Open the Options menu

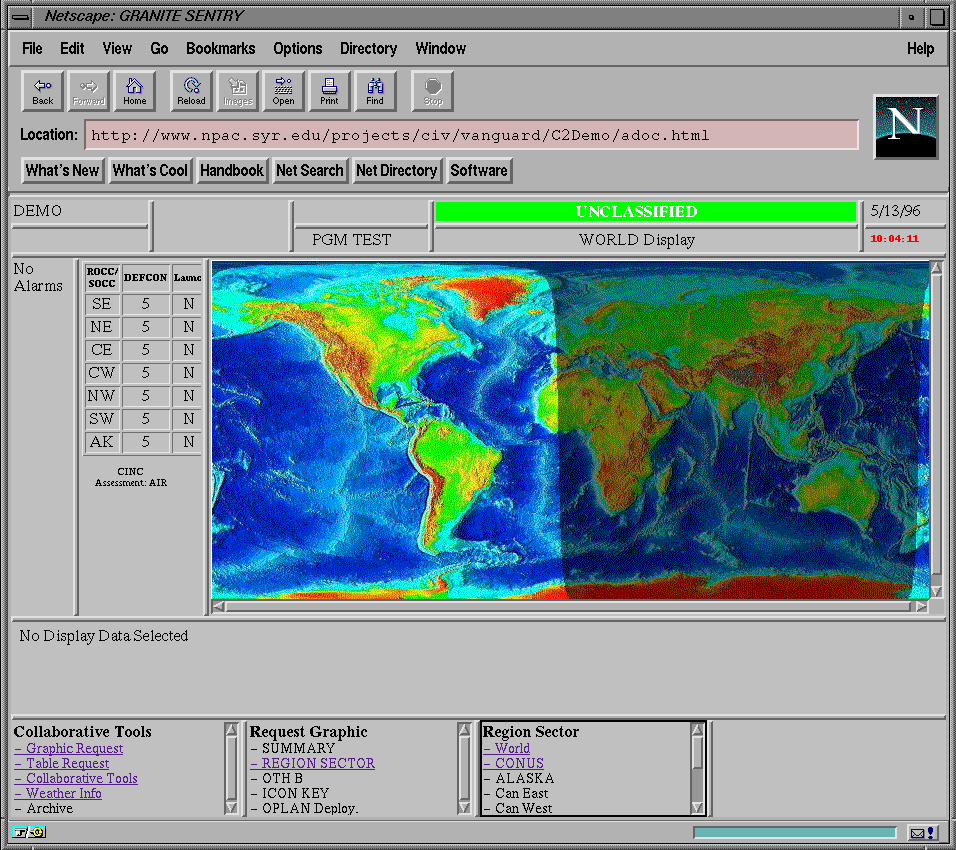[x=298, y=48]
